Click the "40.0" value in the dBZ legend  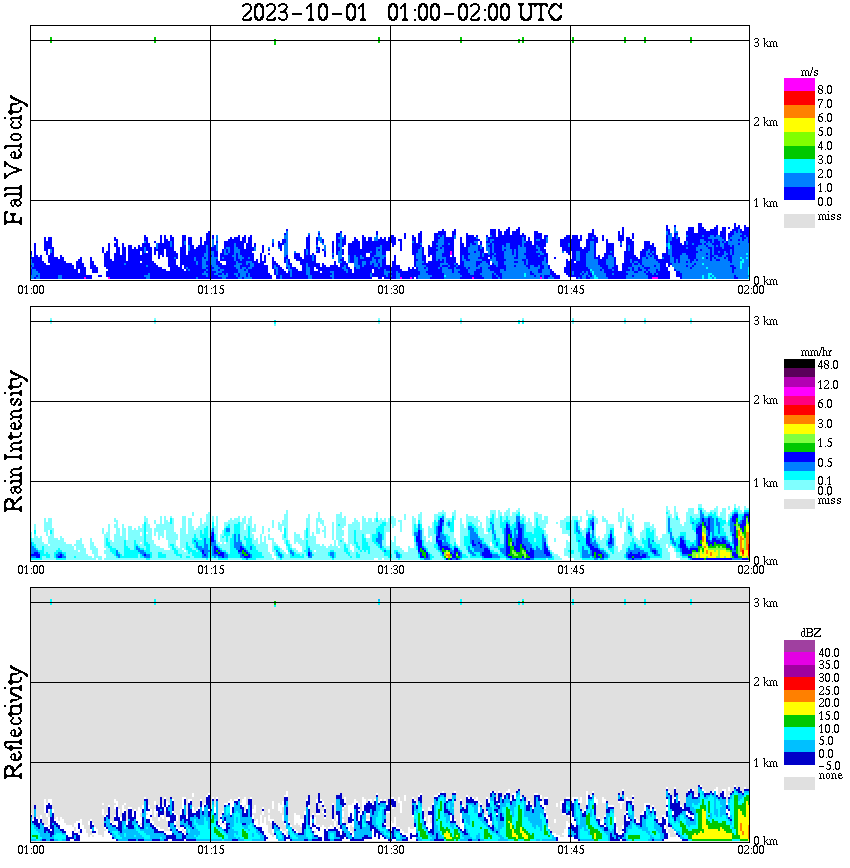tap(828, 653)
